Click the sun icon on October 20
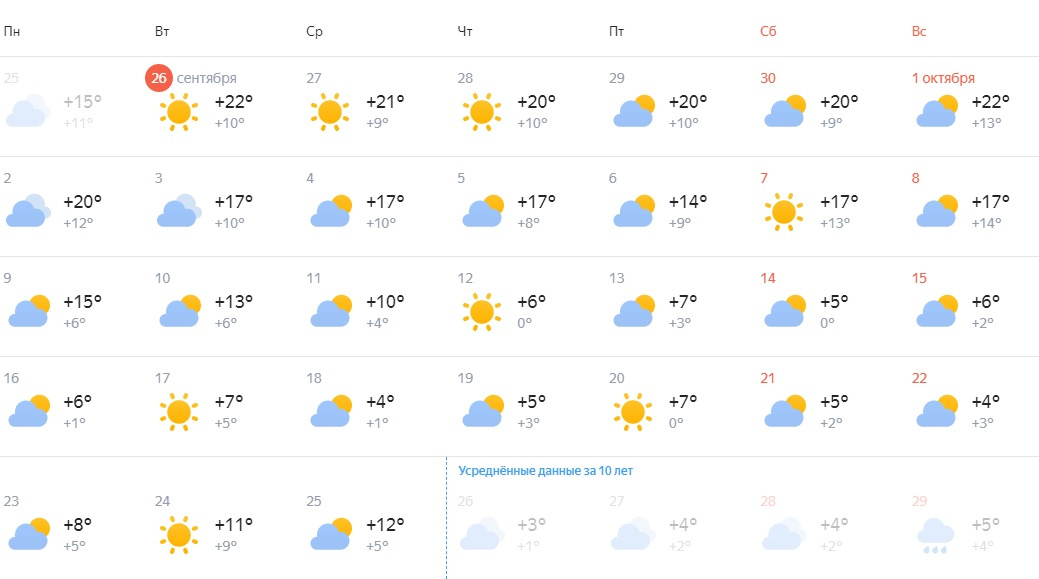Image resolution: width=1039 pixels, height=579 pixels. click(633, 412)
